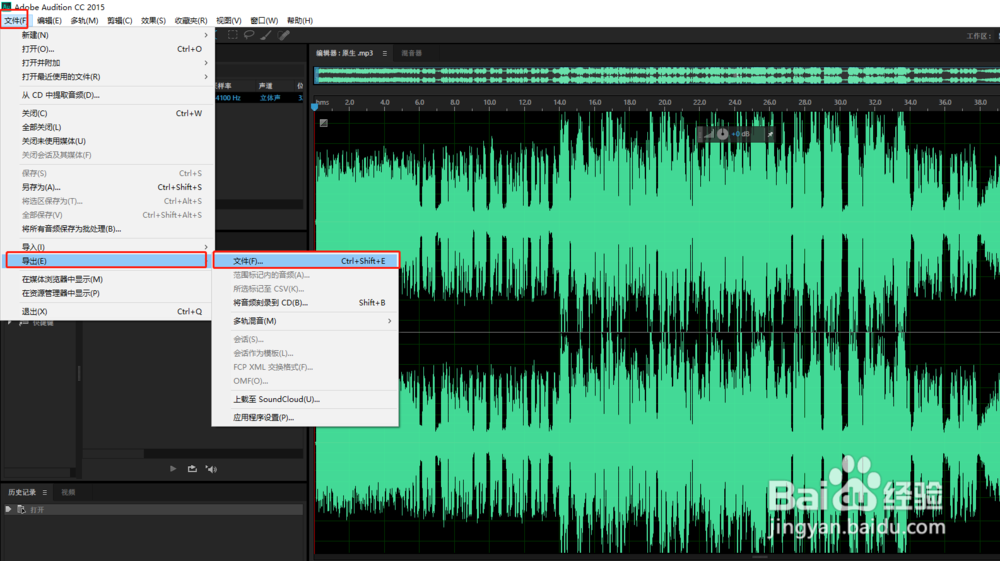The height and width of the screenshot is (561, 1000).
Task: Click 立体声 channel cell in files list
Action: pos(270,98)
